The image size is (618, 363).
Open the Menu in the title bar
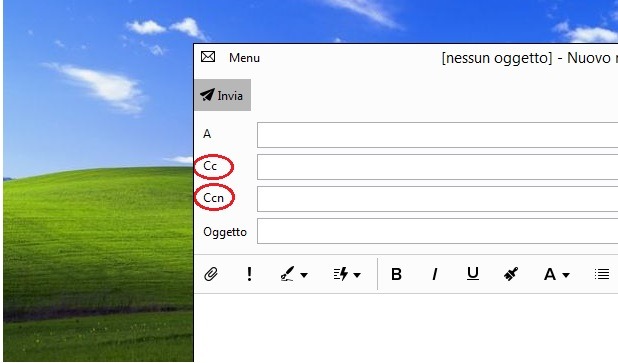(244, 58)
